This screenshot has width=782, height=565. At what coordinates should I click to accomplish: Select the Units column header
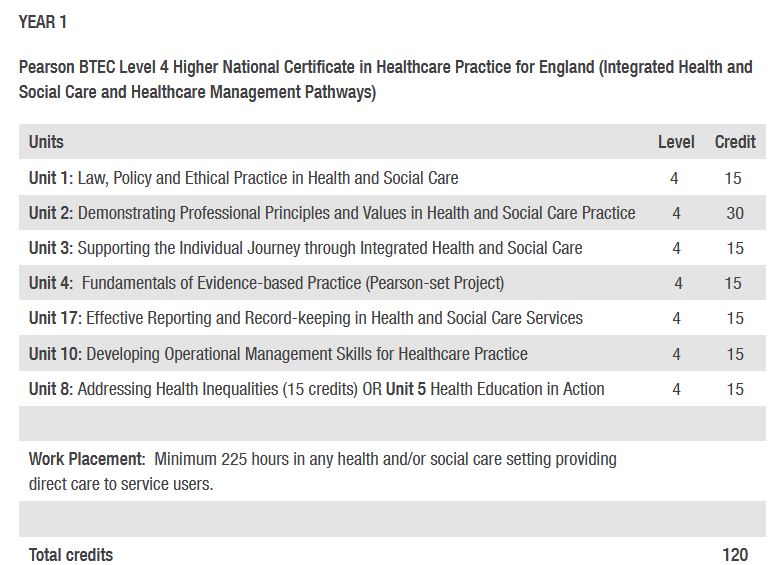(46, 142)
